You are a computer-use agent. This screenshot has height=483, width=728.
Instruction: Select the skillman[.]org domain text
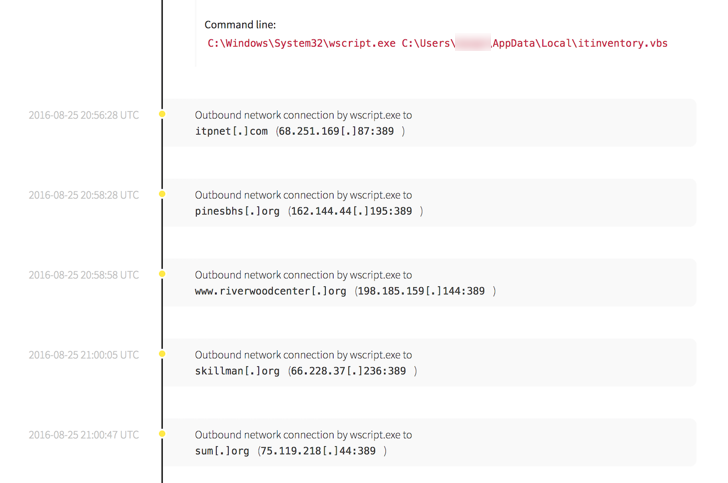coord(237,371)
